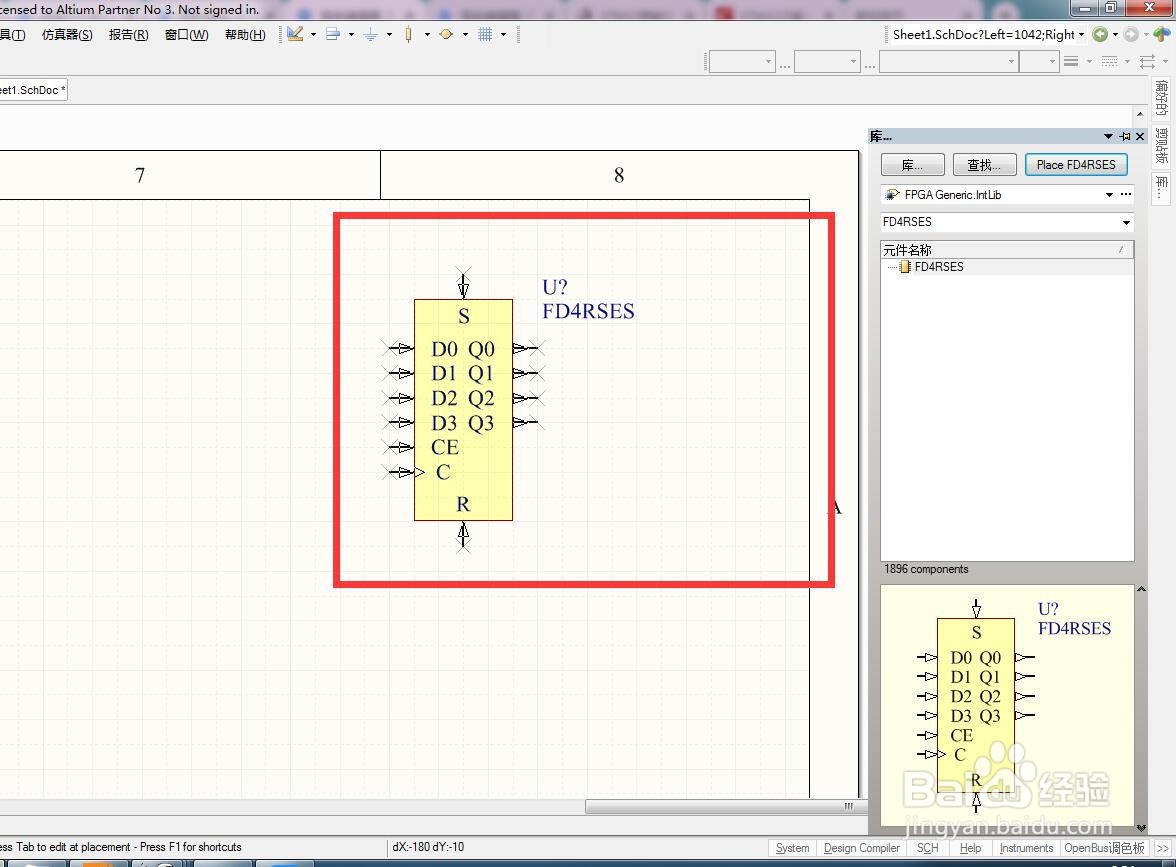Open the 仿真器(S) menu

click(x=67, y=34)
